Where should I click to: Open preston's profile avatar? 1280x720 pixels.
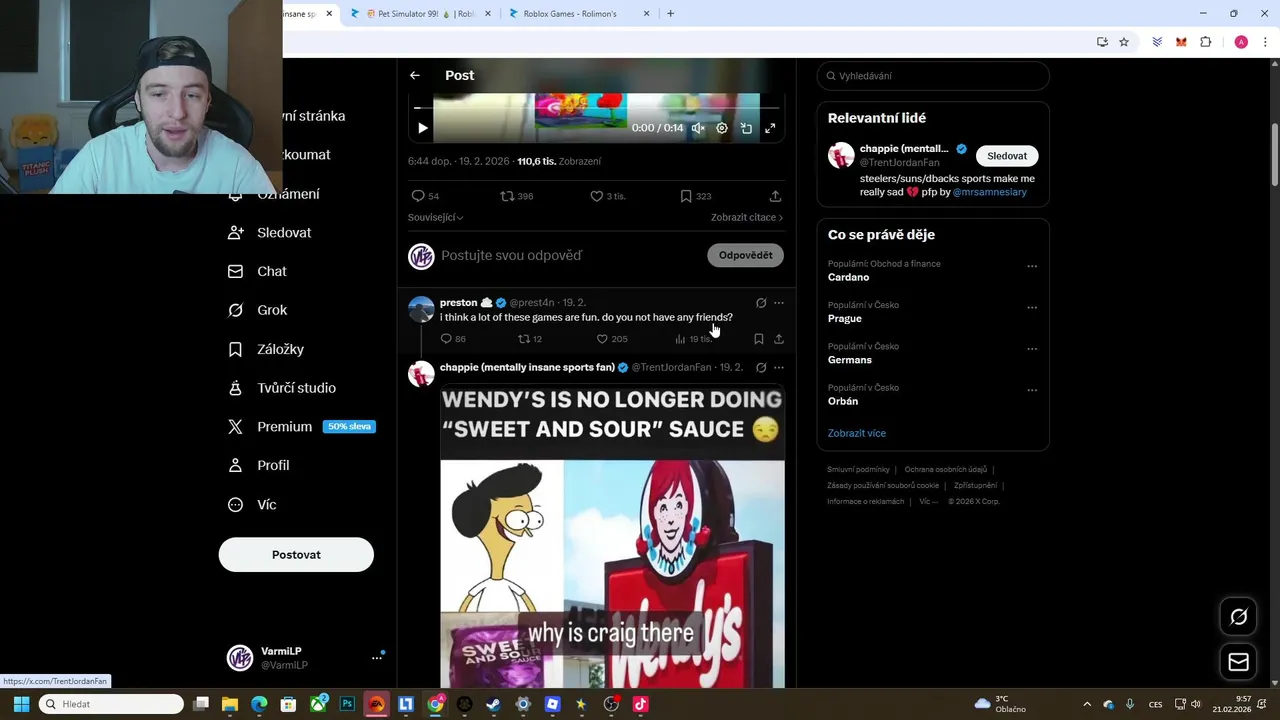point(421,309)
